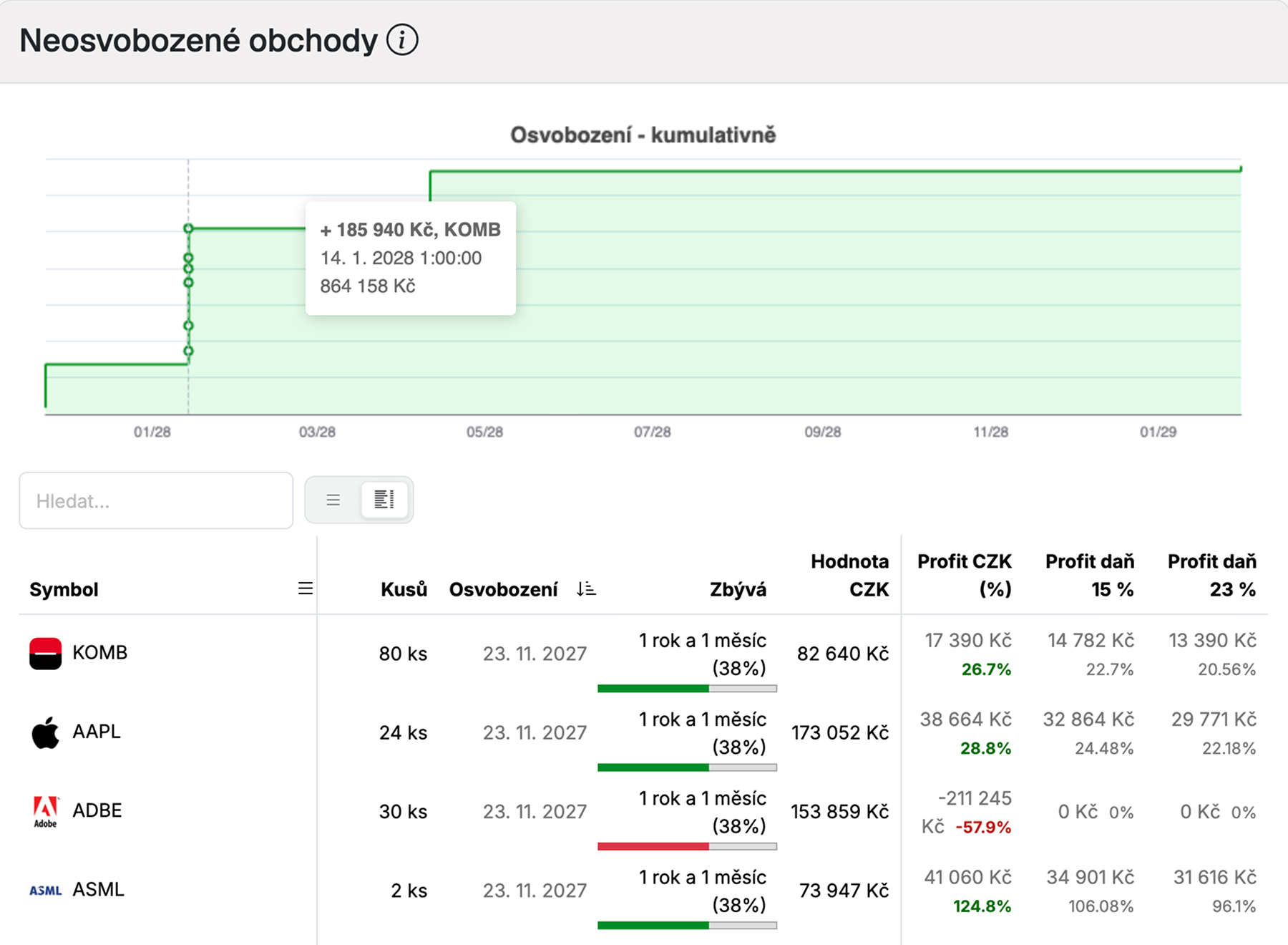Click the Osvobození column header
Screen dimensions: 1288x945
click(503, 590)
